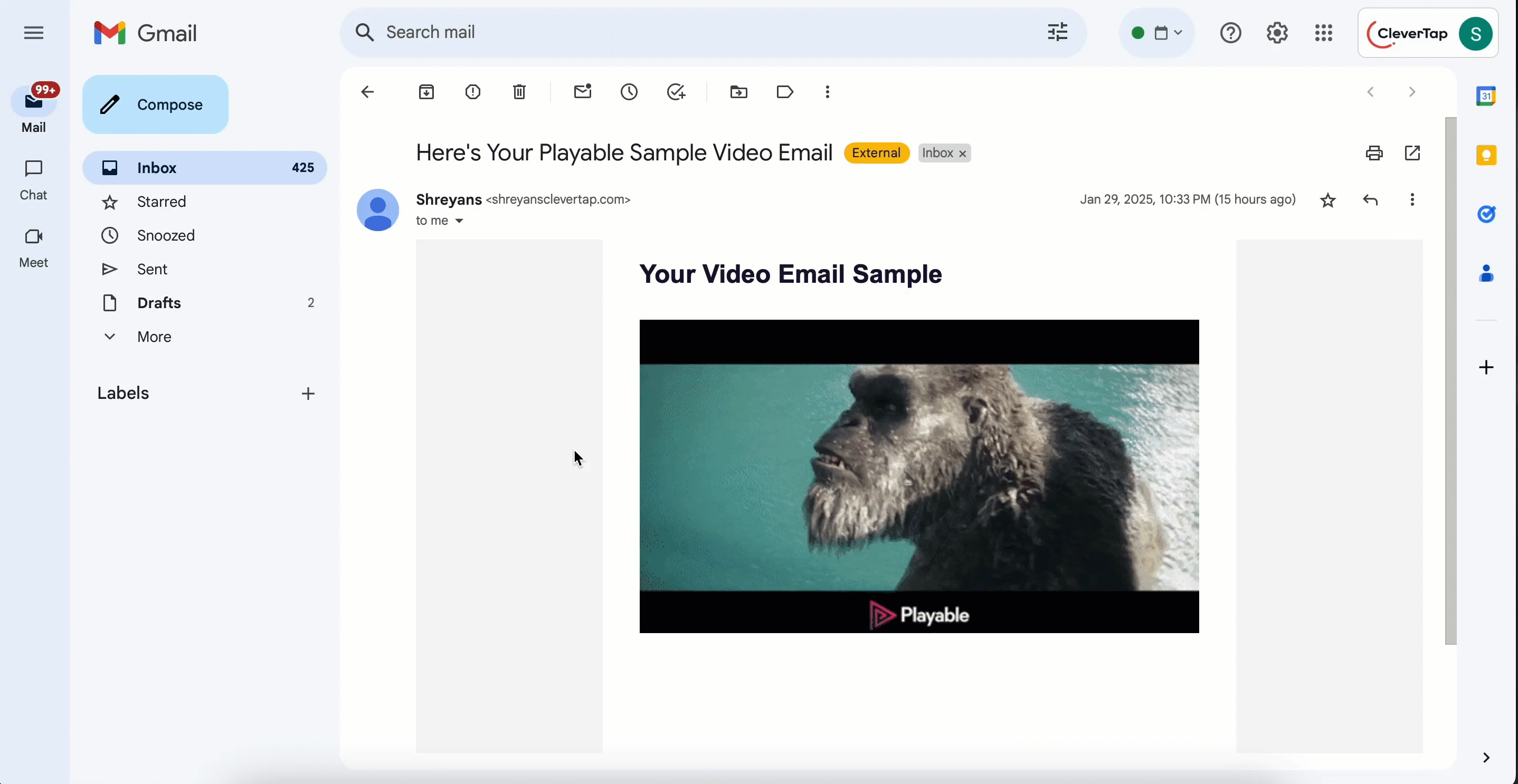Open the Snoozed folder

pyautogui.click(x=204, y=236)
